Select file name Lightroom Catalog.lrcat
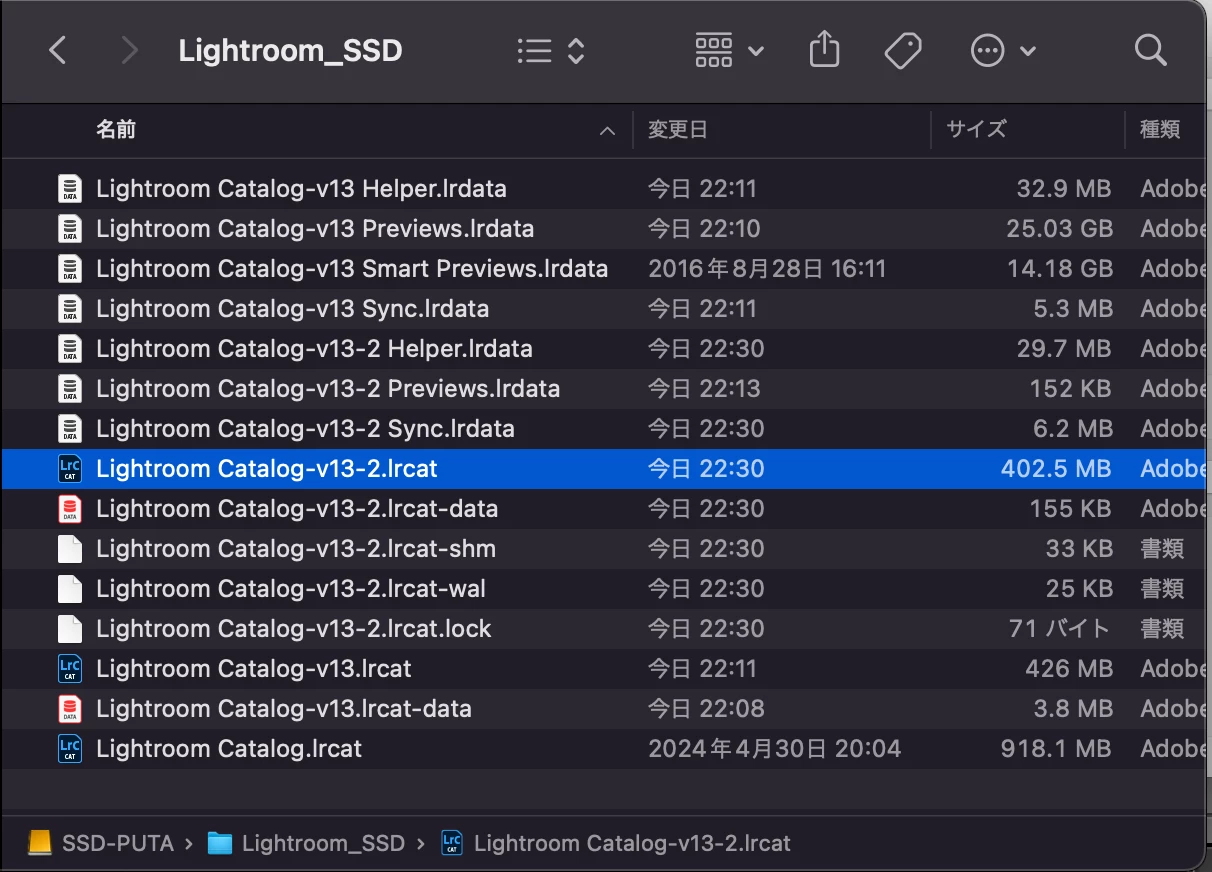 229,749
